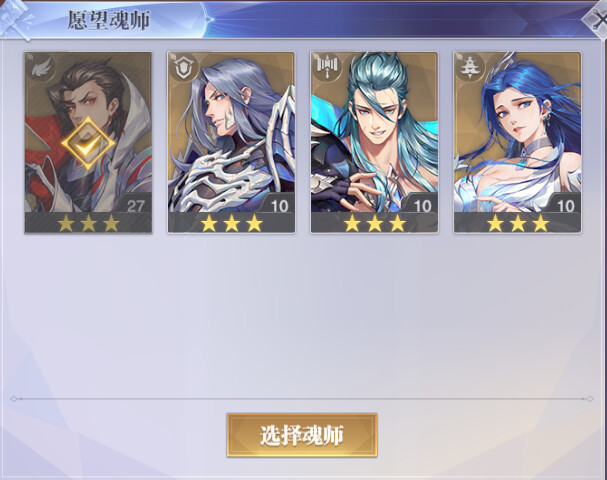This screenshot has width=607, height=480.
Task: Click the tree-shaped class icon on the blue-haired woman card
Action: click(470, 68)
